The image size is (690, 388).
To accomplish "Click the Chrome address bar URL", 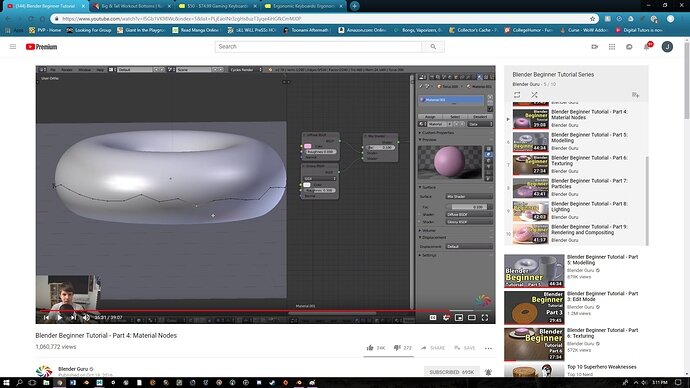I will pyautogui.click(x=182, y=19).
